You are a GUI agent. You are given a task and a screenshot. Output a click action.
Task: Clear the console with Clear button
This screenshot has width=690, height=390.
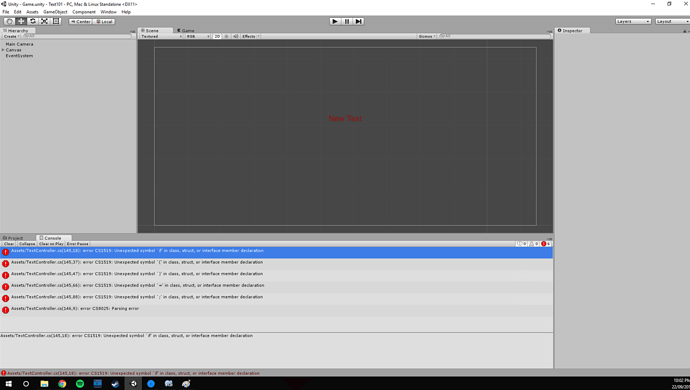[9, 244]
